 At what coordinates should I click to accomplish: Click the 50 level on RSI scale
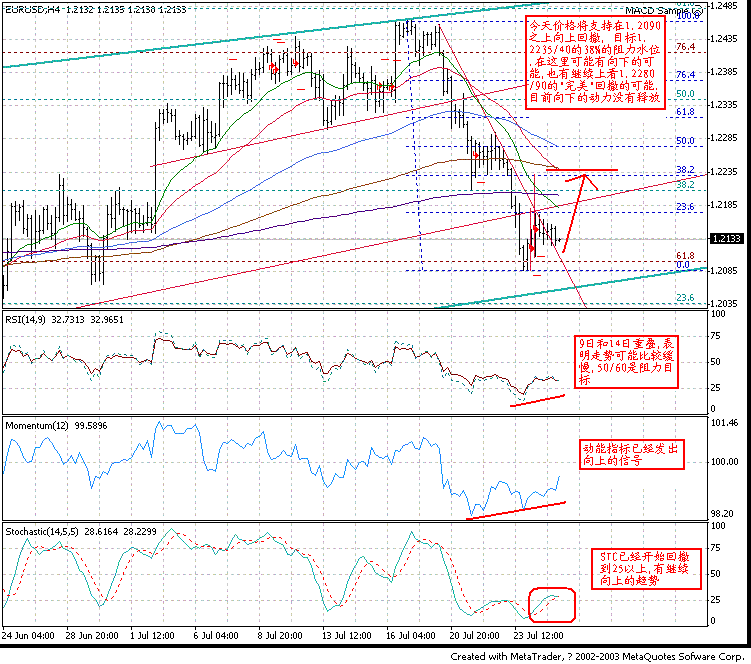(x=715, y=362)
